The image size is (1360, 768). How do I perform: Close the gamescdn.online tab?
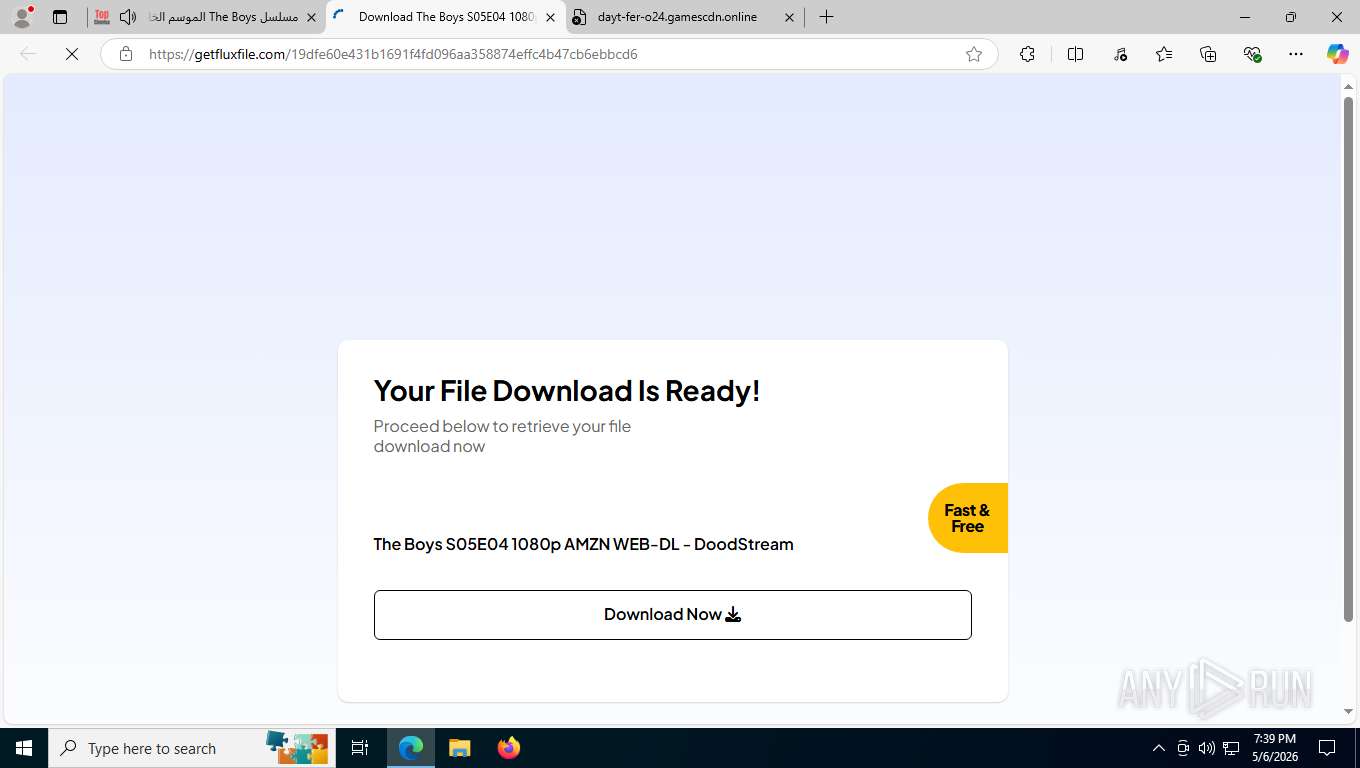pyautogui.click(x=789, y=17)
